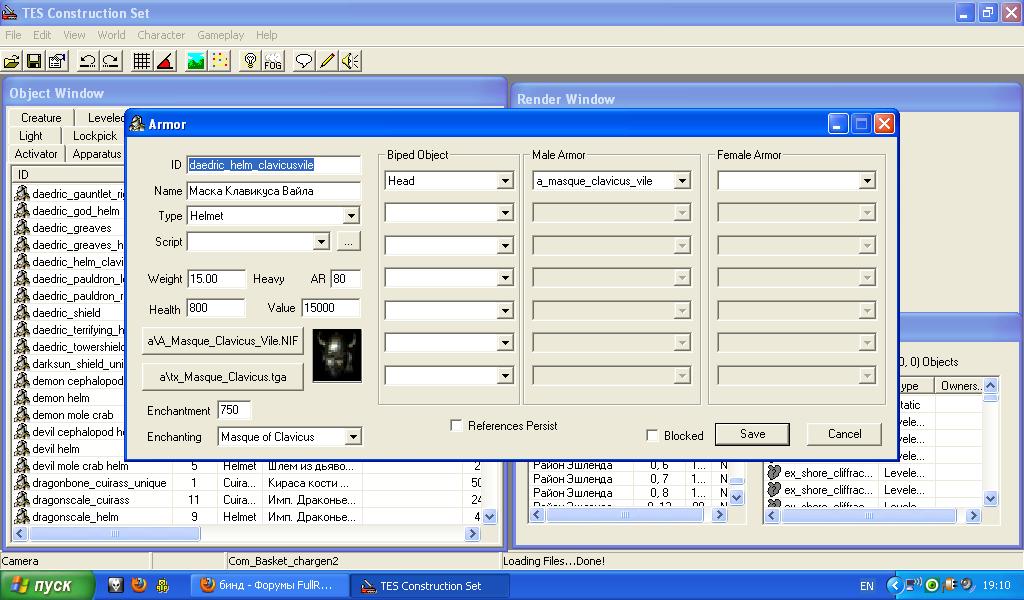Click the armor icon beside demon mole crab
The width and height of the screenshot is (1024, 600).
coord(22,414)
